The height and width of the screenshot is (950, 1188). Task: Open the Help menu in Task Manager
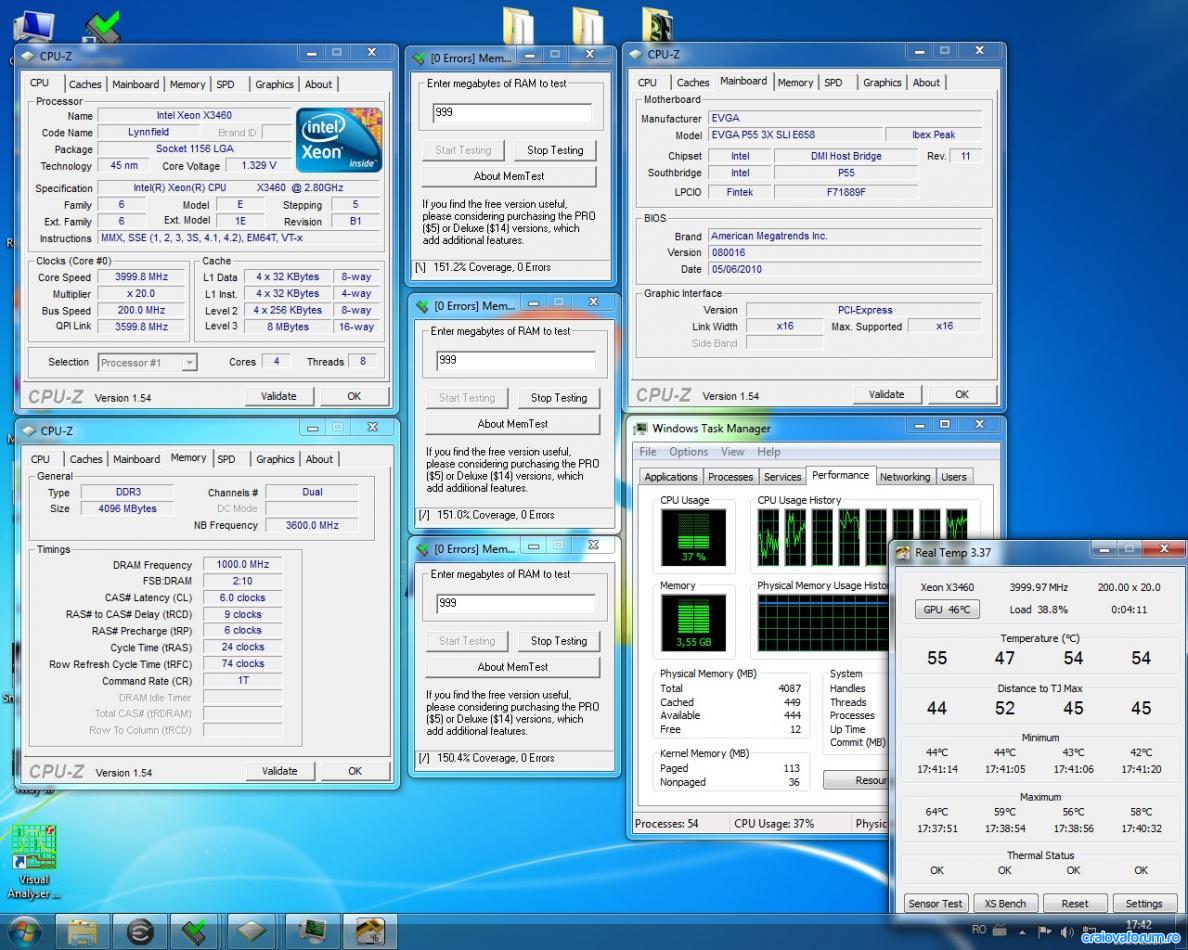pyautogui.click(x=768, y=452)
